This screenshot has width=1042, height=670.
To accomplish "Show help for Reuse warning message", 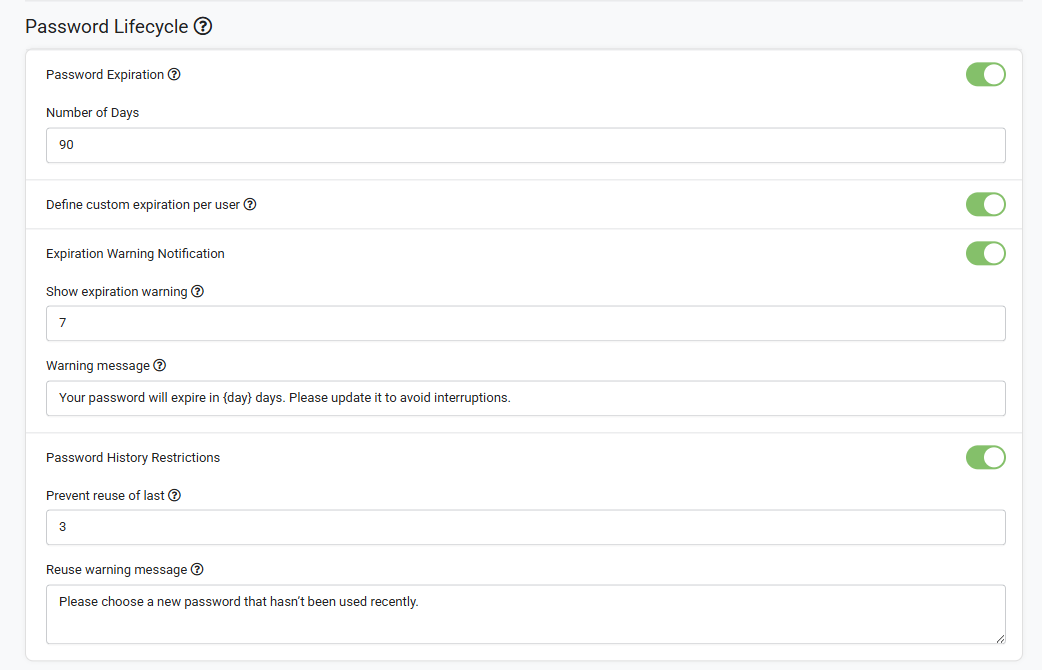I will tap(197, 570).
